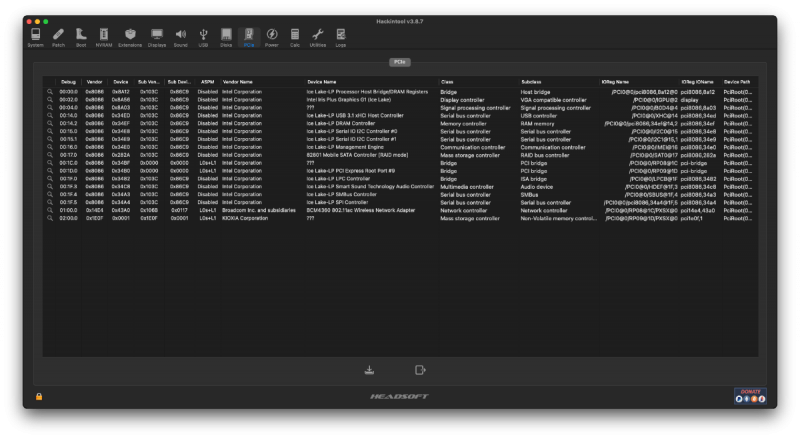
Task: Select 82801 Mobile SATA Controller row
Action: 400,155
